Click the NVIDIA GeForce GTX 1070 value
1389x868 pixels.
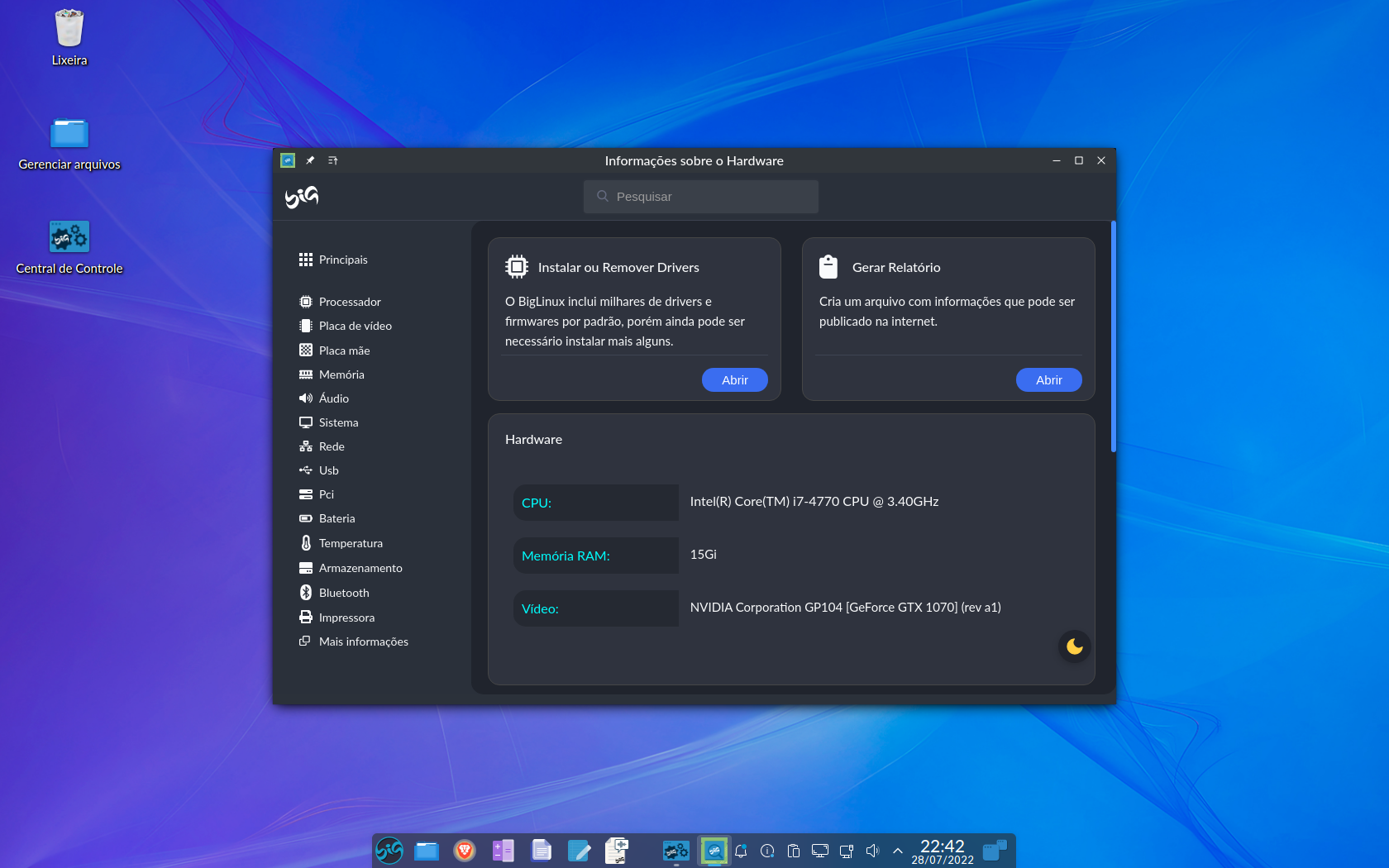[845, 608]
